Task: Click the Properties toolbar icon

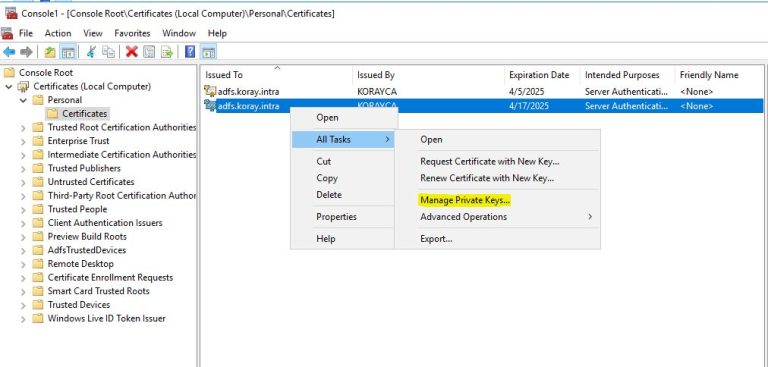Action: tap(149, 52)
